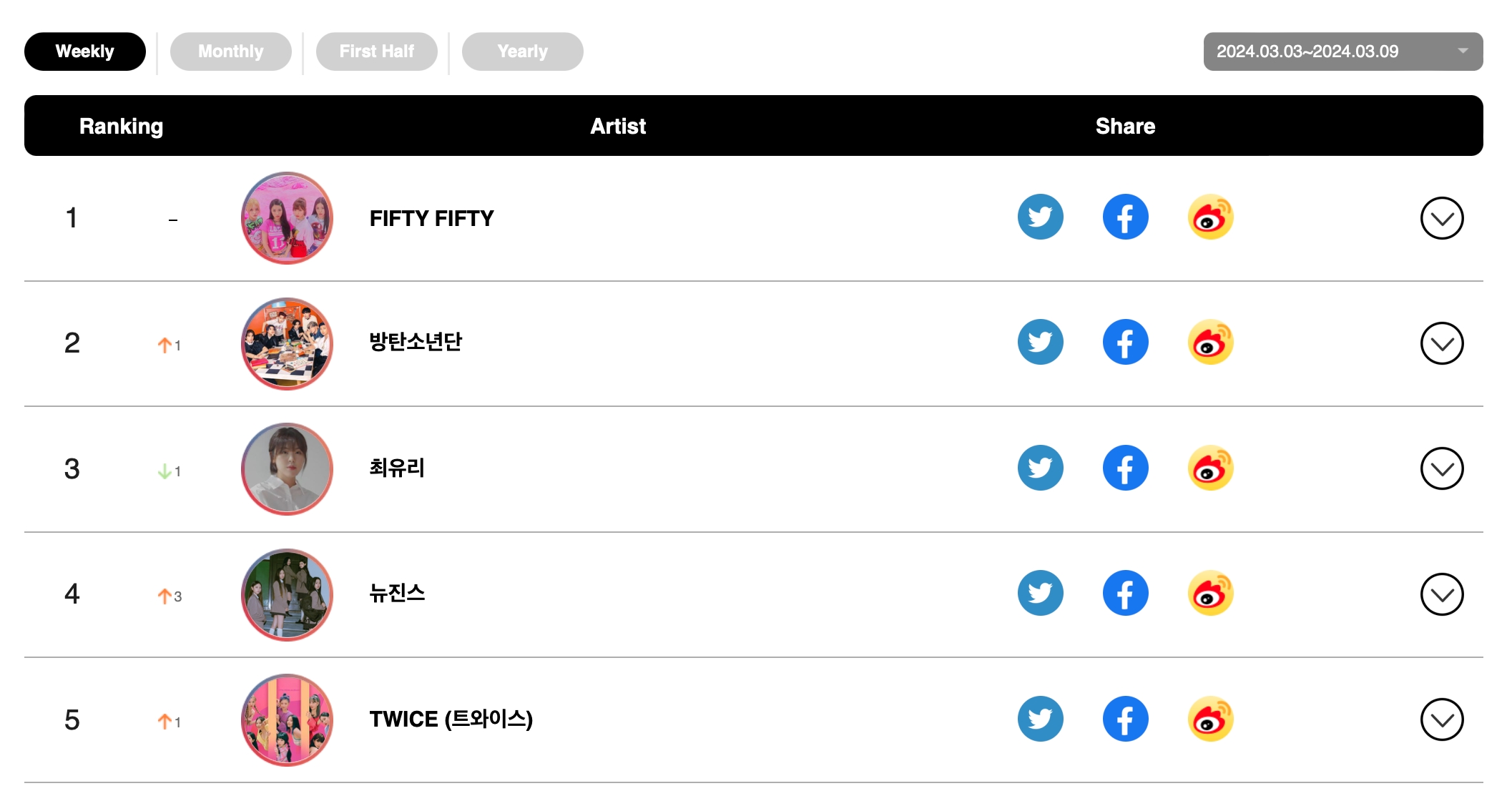Switch to the Monthly chart tab
Image resolution: width=1512 pixels, height=791 pixels.
pos(230,51)
